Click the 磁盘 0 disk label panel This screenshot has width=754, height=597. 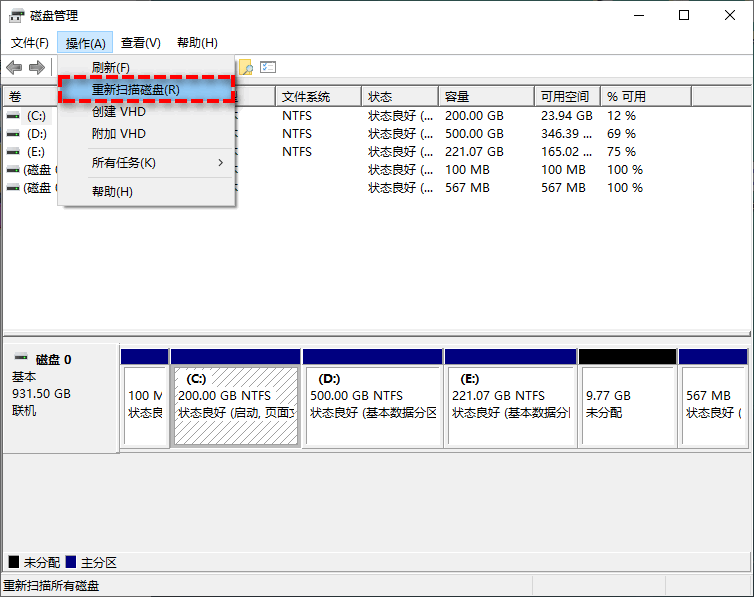pyautogui.click(x=61, y=398)
